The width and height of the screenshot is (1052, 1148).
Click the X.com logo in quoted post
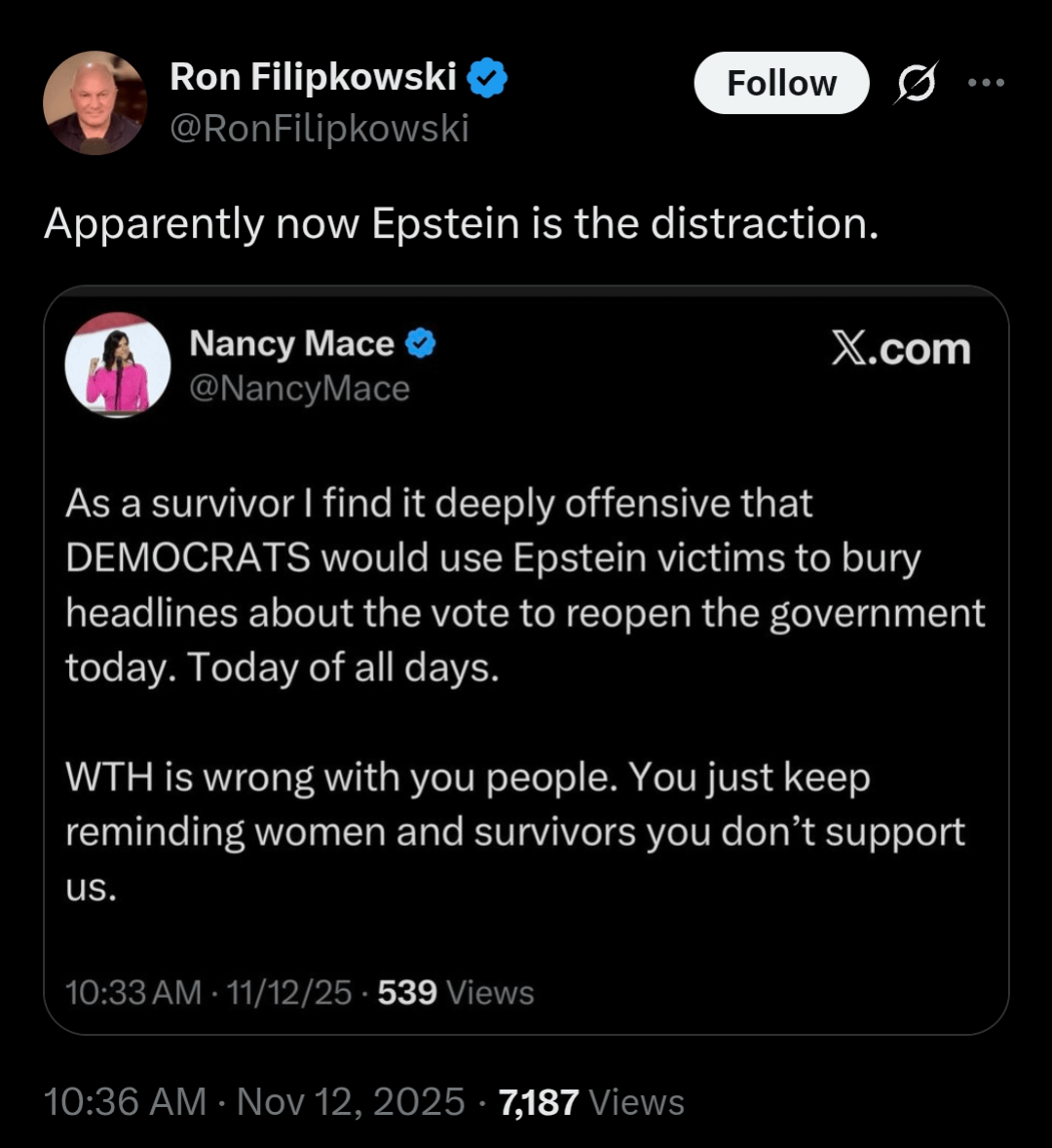(x=901, y=350)
